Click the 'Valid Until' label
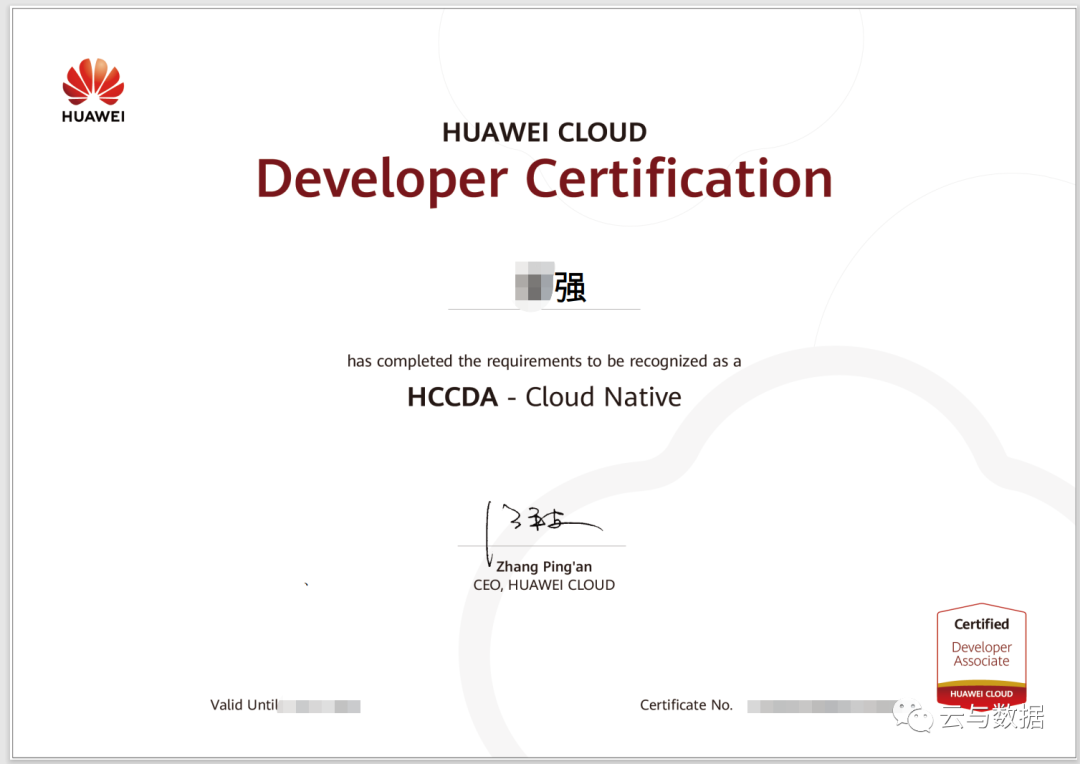1080x764 pixels. click(244, 705)
